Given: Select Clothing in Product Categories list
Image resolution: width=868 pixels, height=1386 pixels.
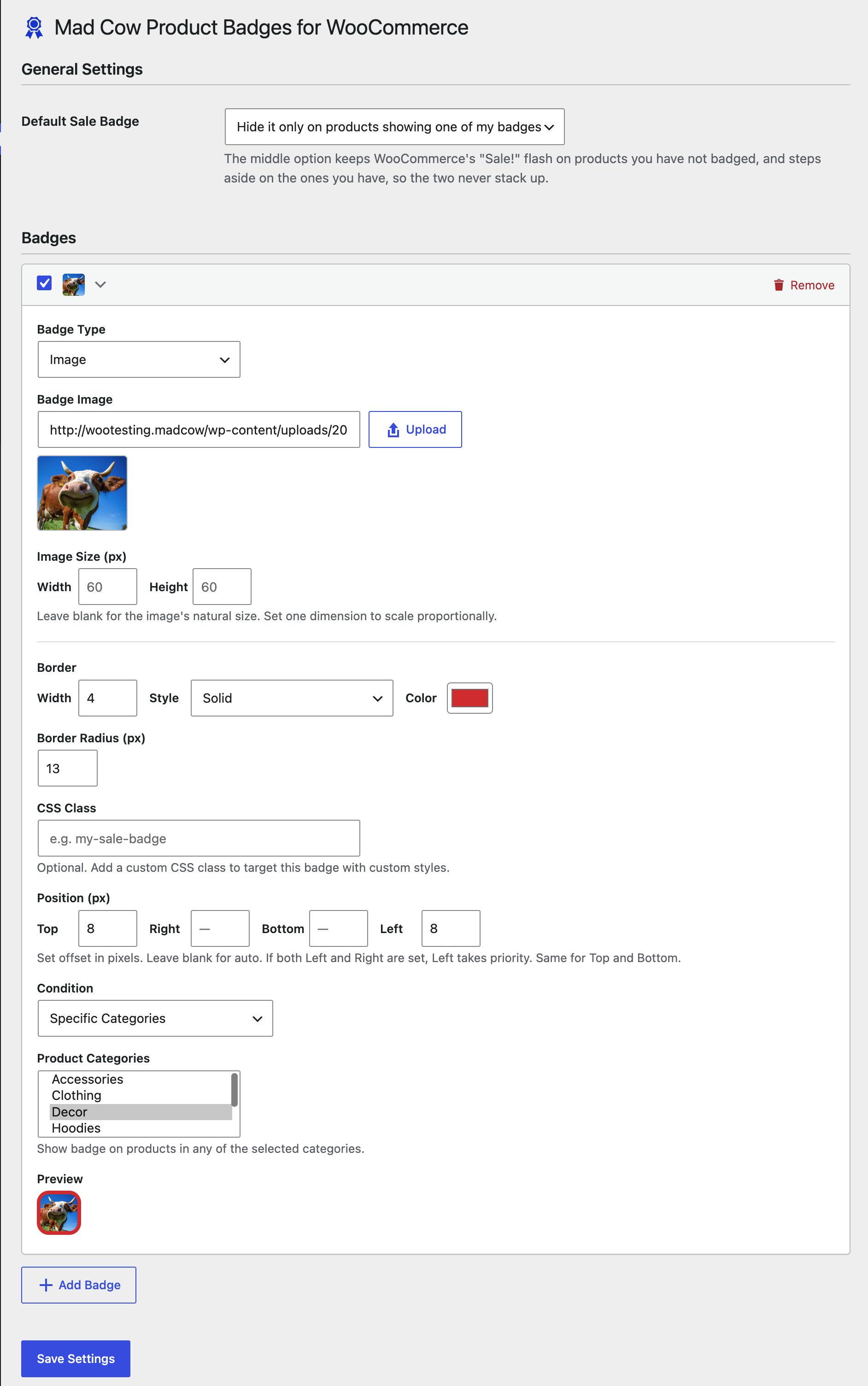Looking at the screenshot, I should (141, 1095).
